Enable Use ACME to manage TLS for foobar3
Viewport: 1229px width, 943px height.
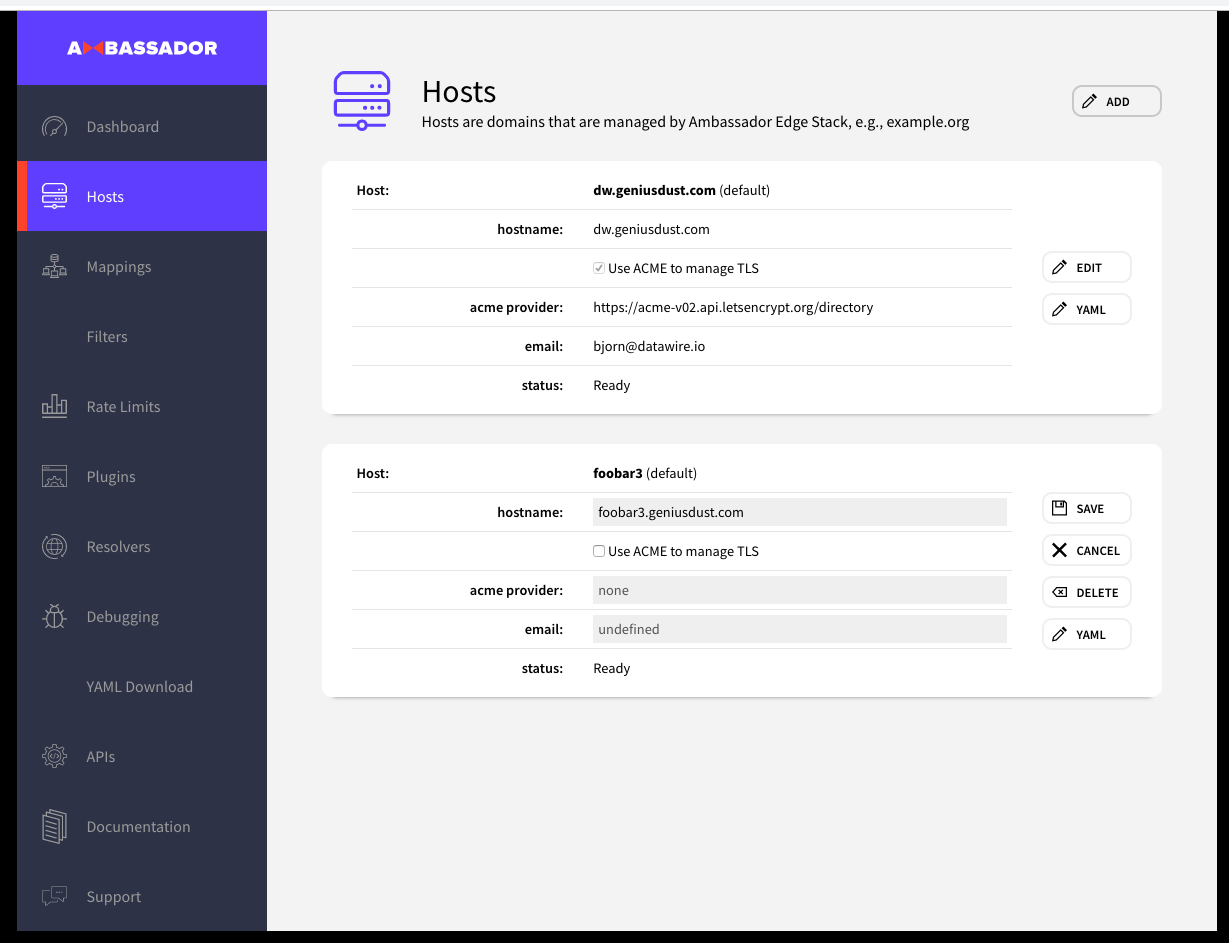[598, 550]
